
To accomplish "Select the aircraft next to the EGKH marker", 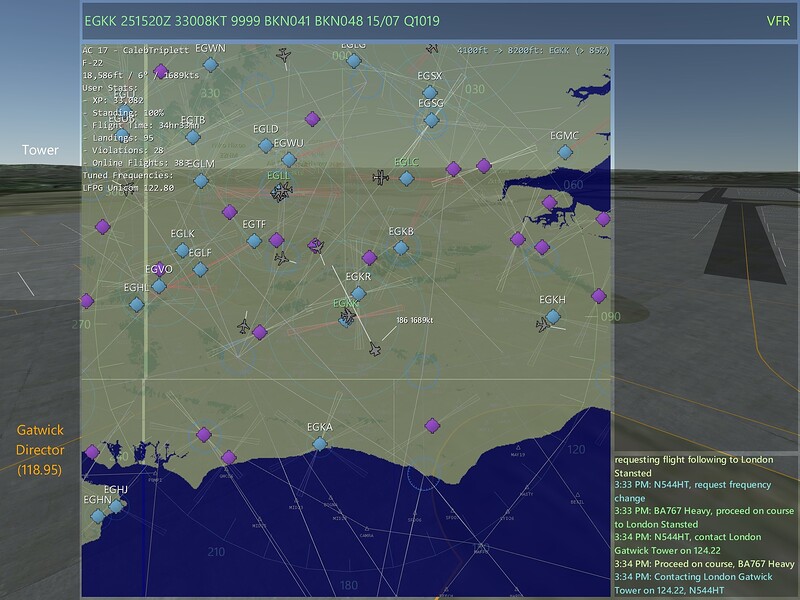I will tap(542, 324).
